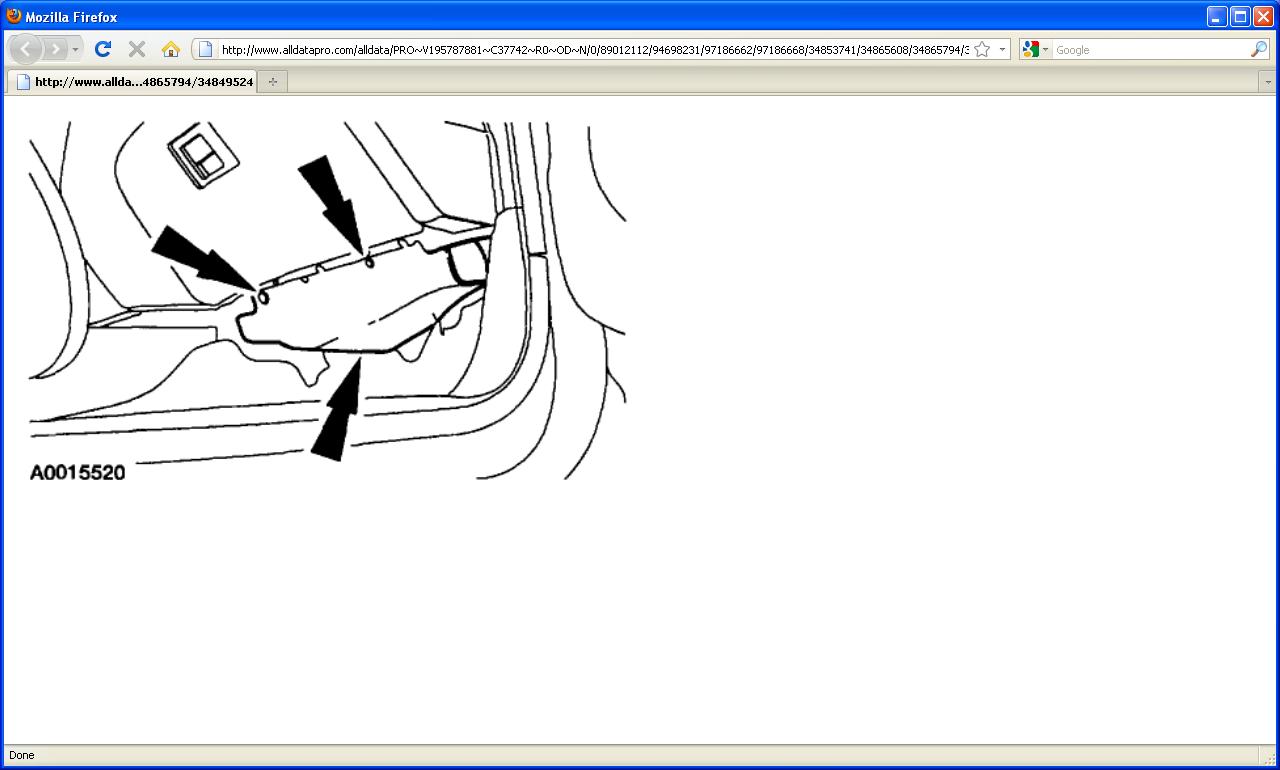Click the Forward navigation arrow
1280x770 pixels.
click(x=56, y=49)
